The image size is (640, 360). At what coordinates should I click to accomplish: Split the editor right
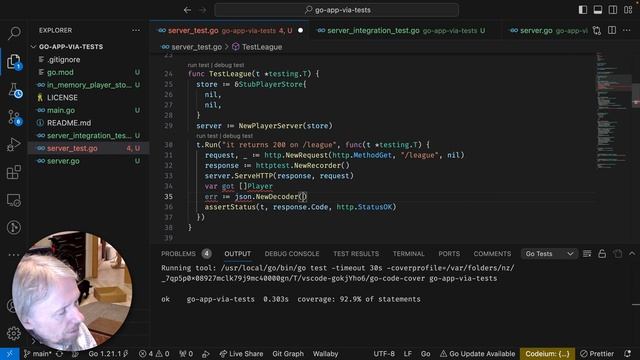[612, 30]
